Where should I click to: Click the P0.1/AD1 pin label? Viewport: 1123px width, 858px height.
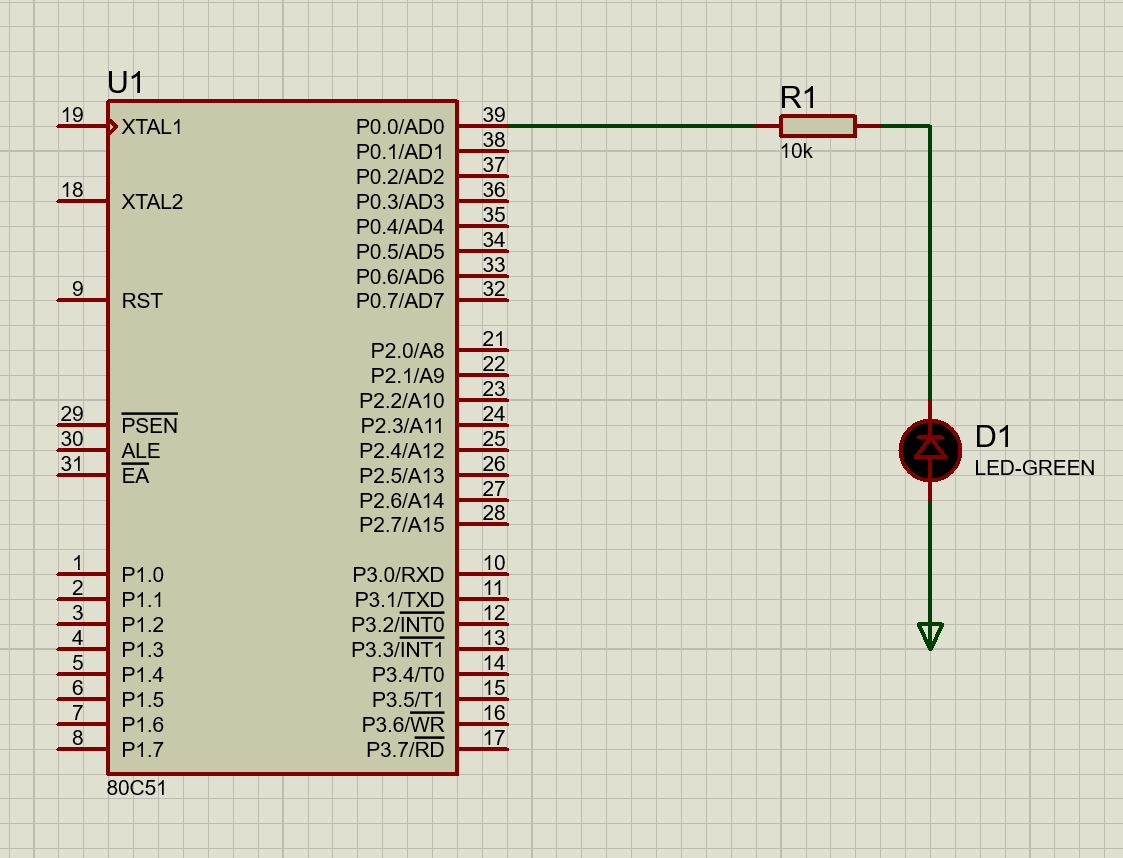point(400,153)
